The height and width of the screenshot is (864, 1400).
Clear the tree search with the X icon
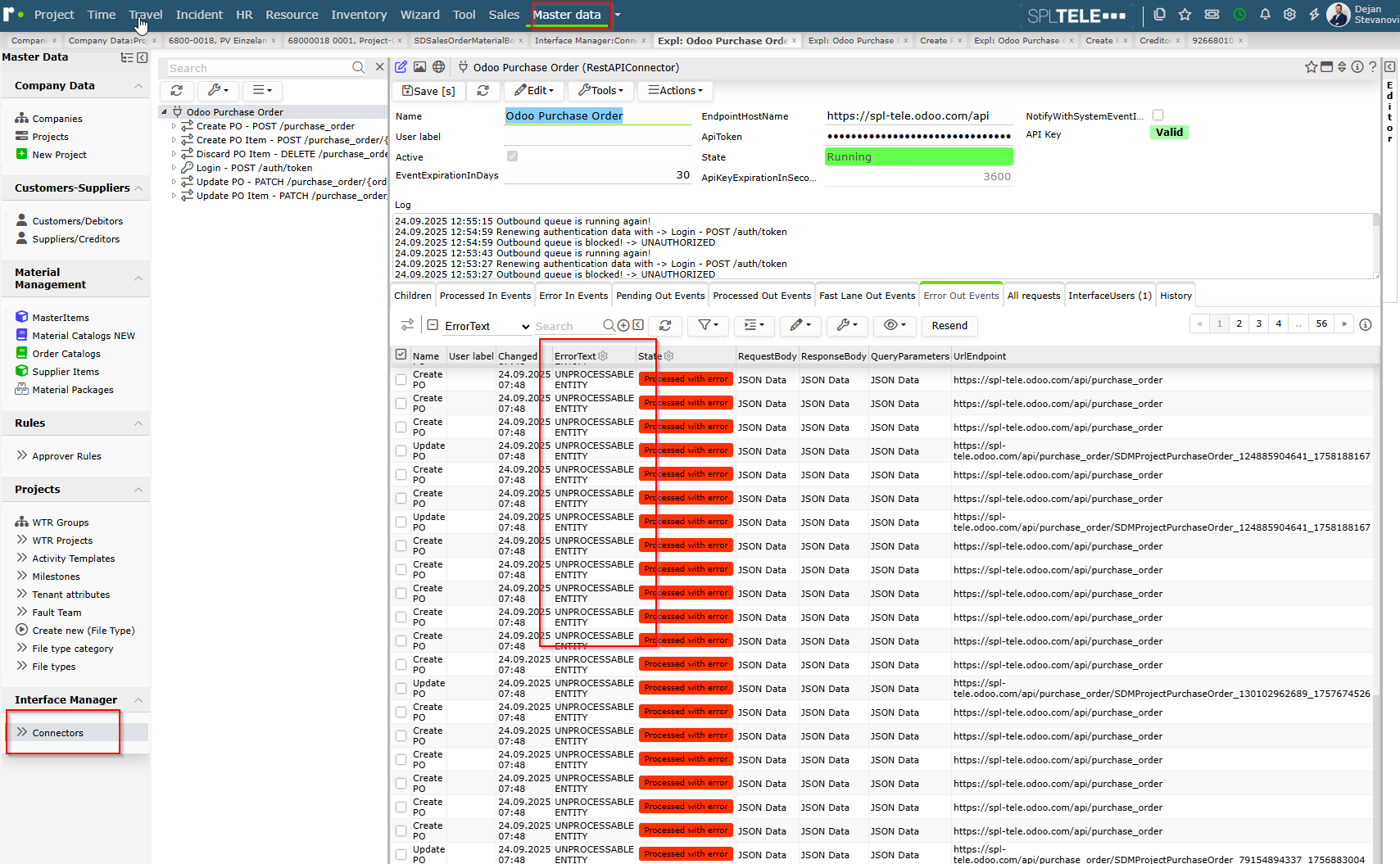pos(379,67)
